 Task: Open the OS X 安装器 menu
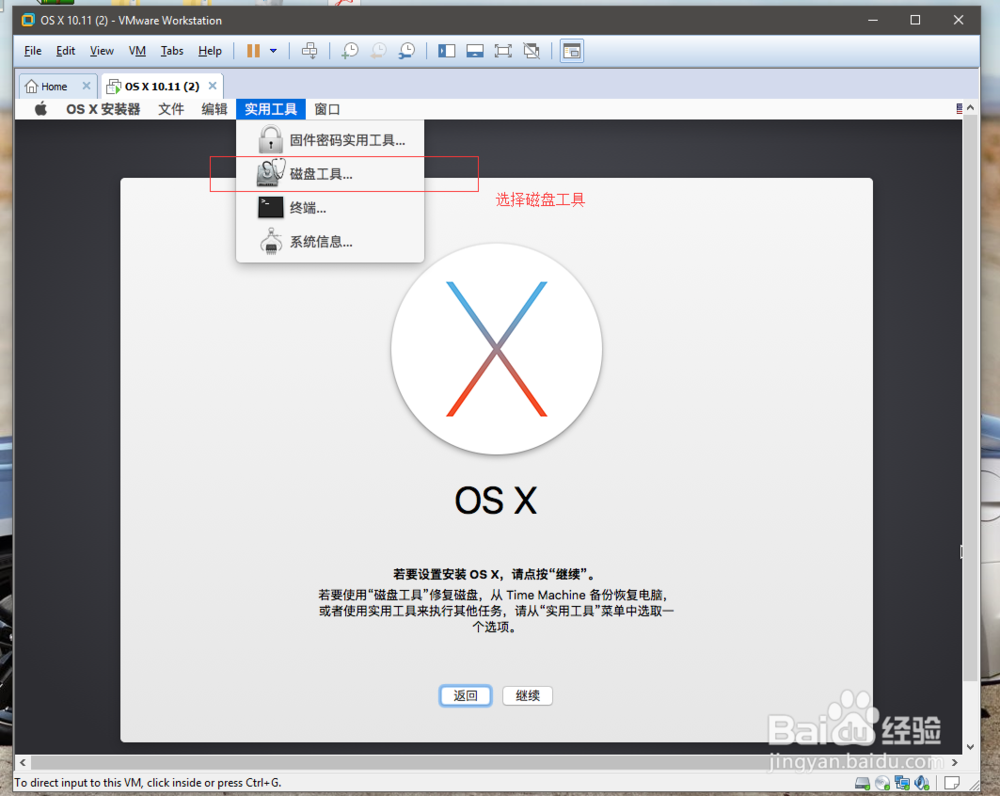tap(103, 109)
